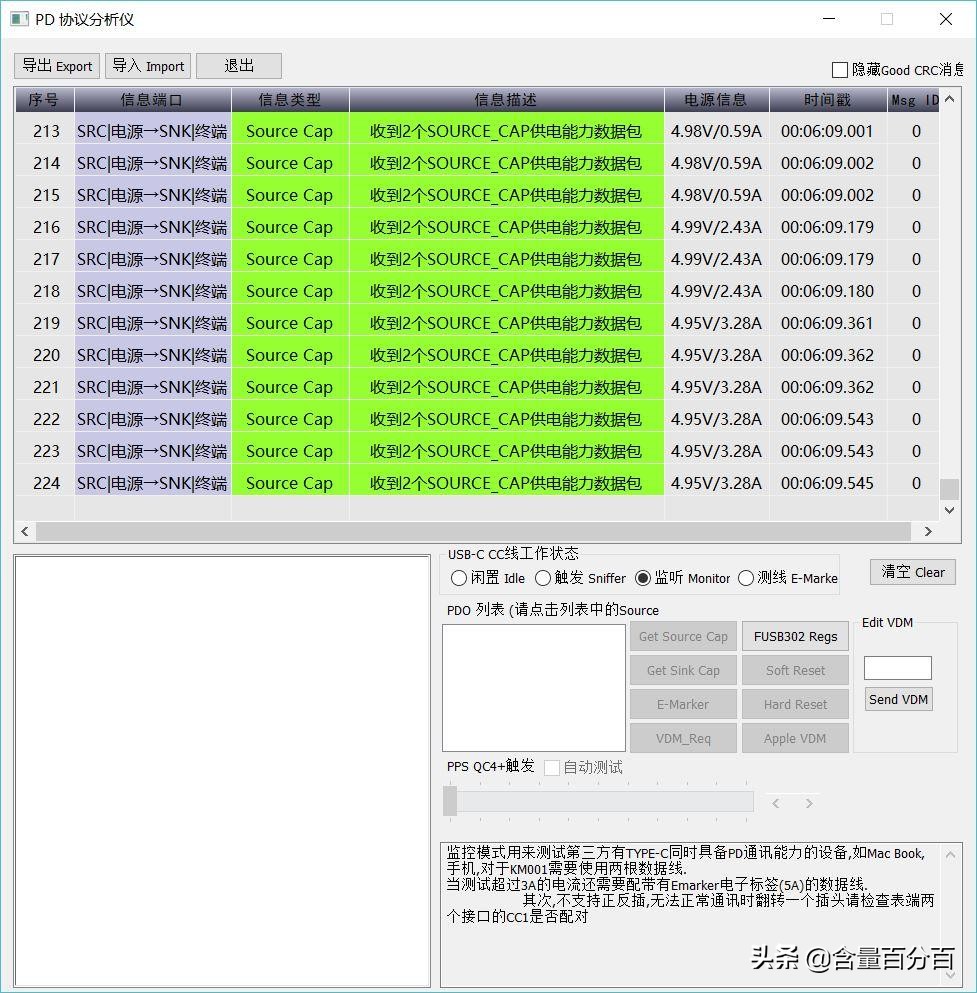Switch to 触发 Sniffer mode
The width and height of the screenshot is (977, 993).
click(543, 577)
